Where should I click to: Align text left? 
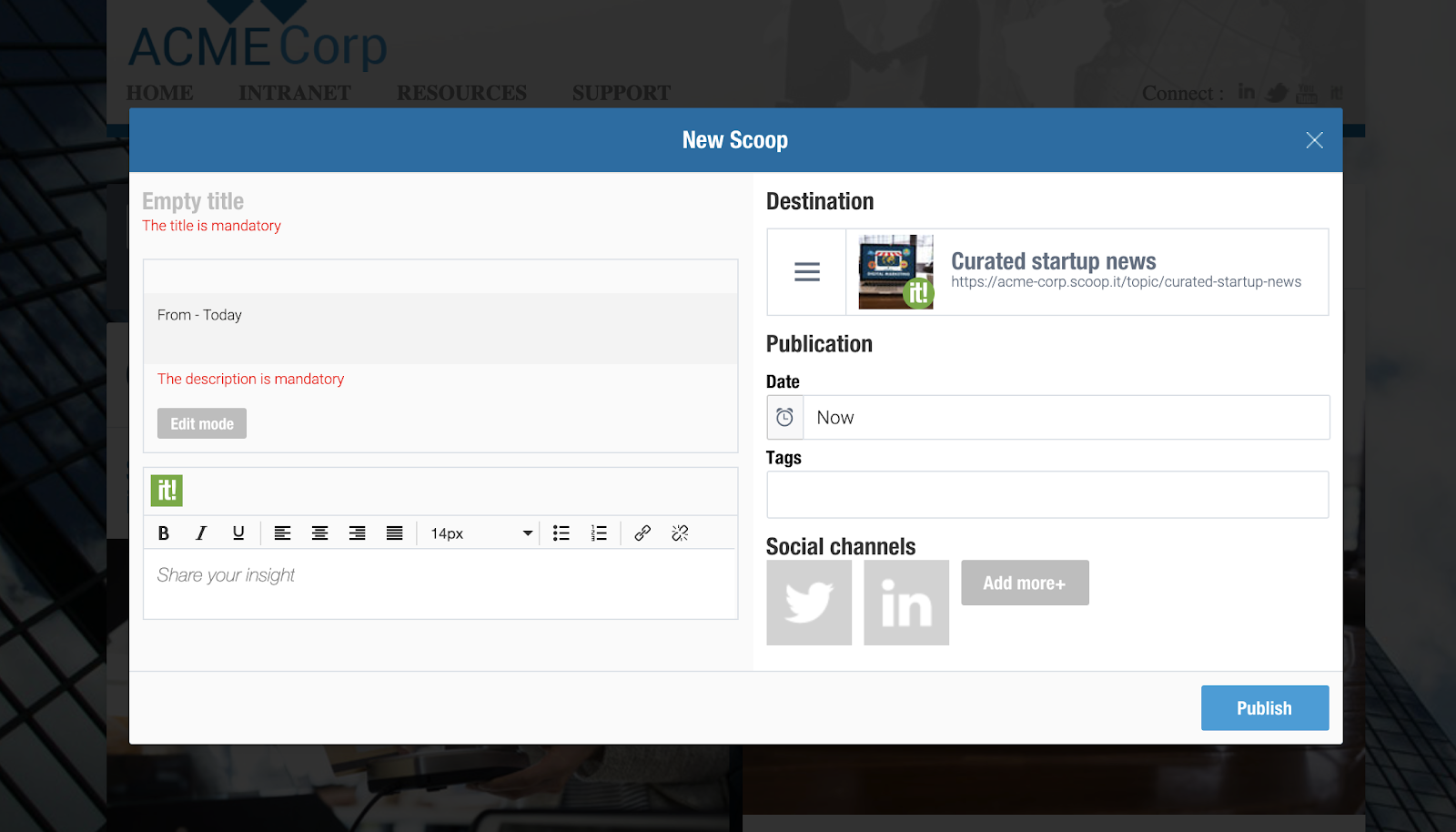point(283,533)
